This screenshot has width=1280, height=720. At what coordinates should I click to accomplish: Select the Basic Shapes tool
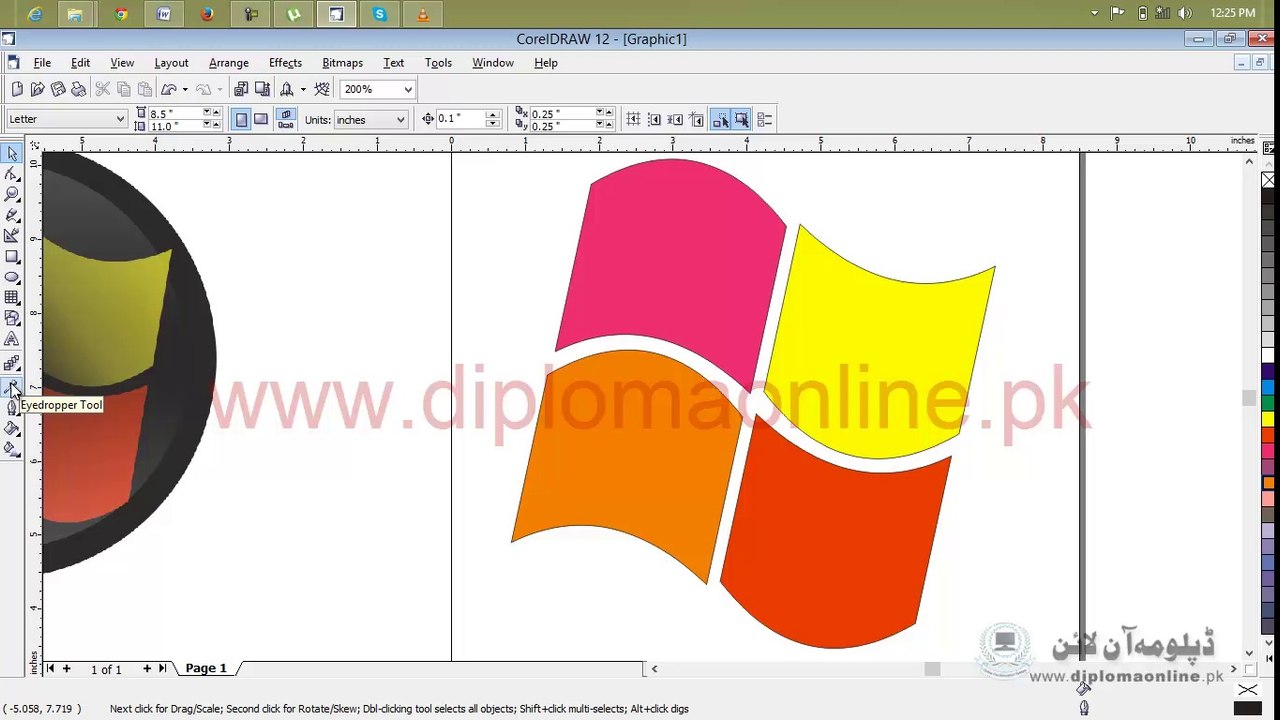click(x=12, y=318)
